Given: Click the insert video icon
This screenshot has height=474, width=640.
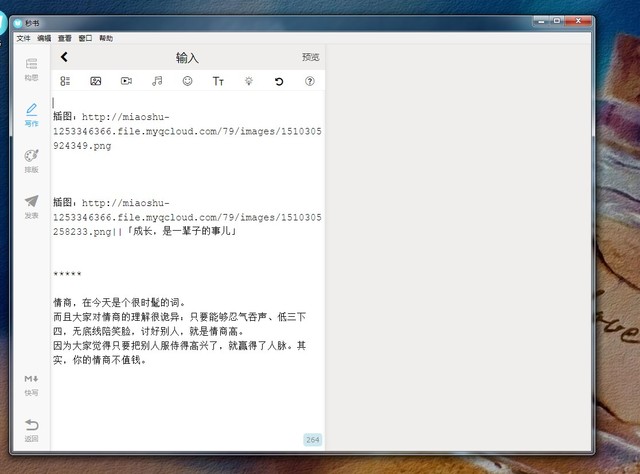Looking at the screenshot, I should point(126,81).
